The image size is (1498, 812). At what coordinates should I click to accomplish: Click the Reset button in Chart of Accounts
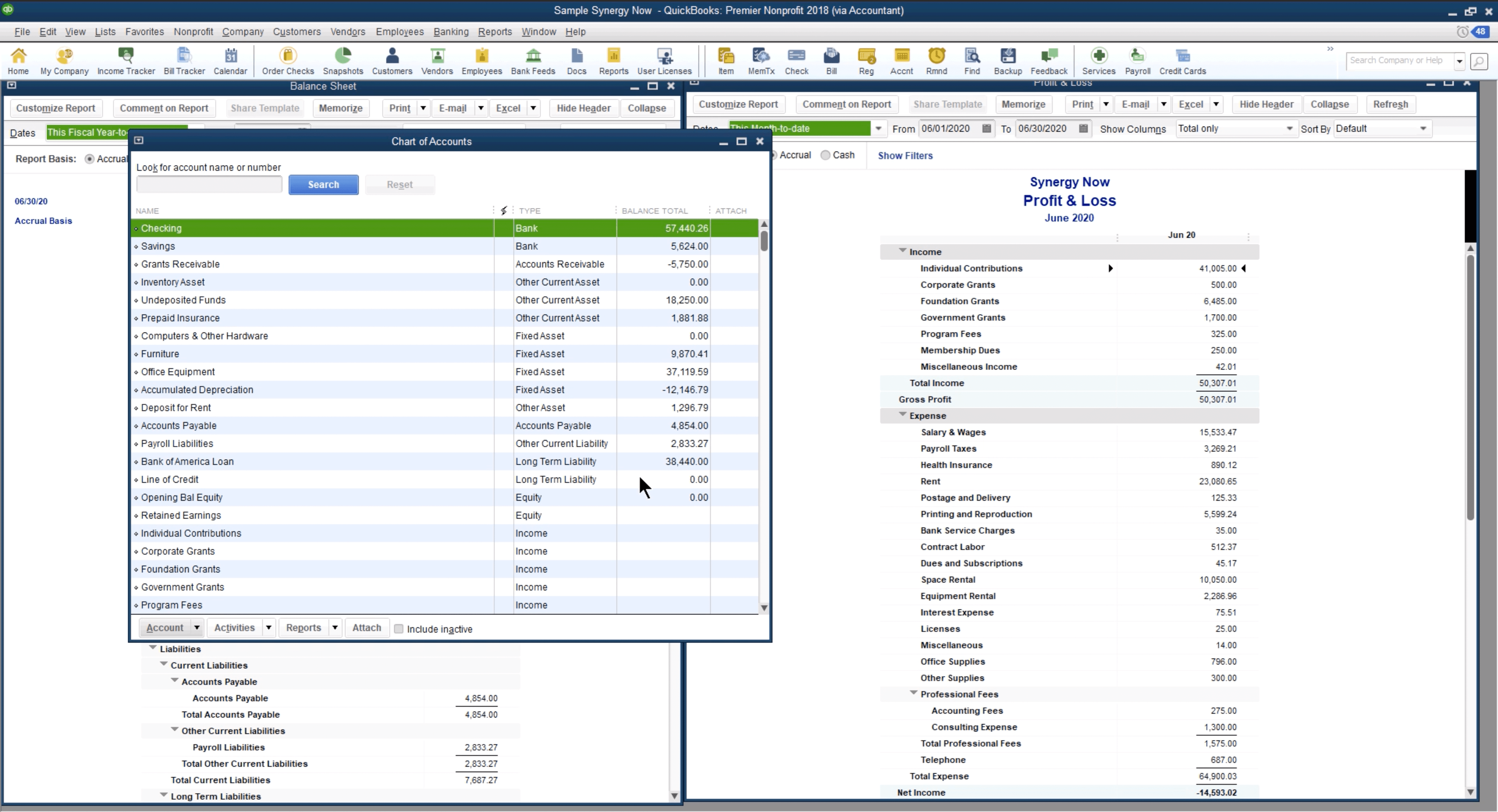[399, 184]
